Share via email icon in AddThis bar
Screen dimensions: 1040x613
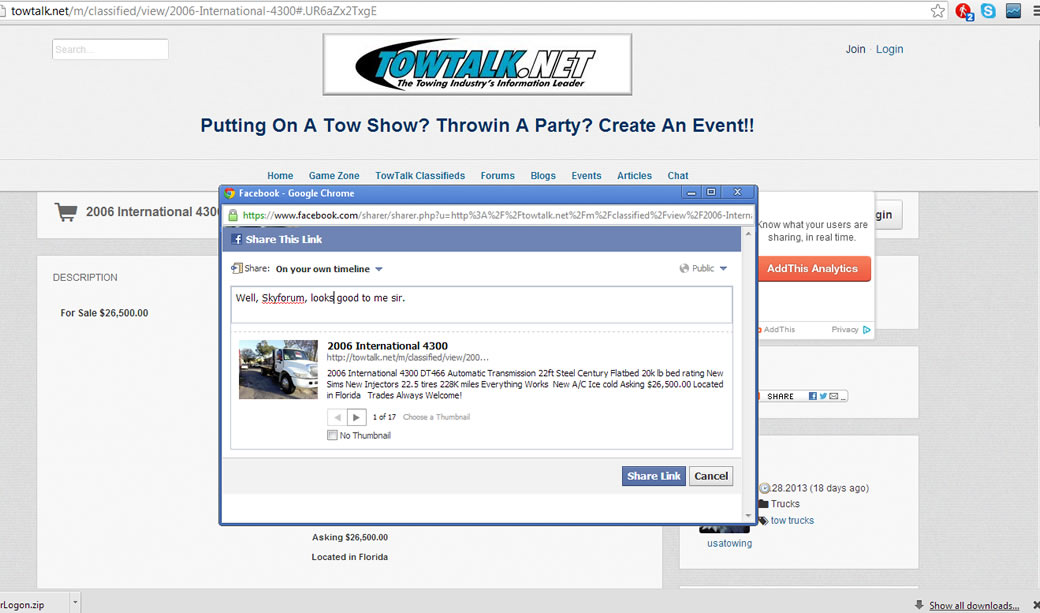(x=834, y=396)
